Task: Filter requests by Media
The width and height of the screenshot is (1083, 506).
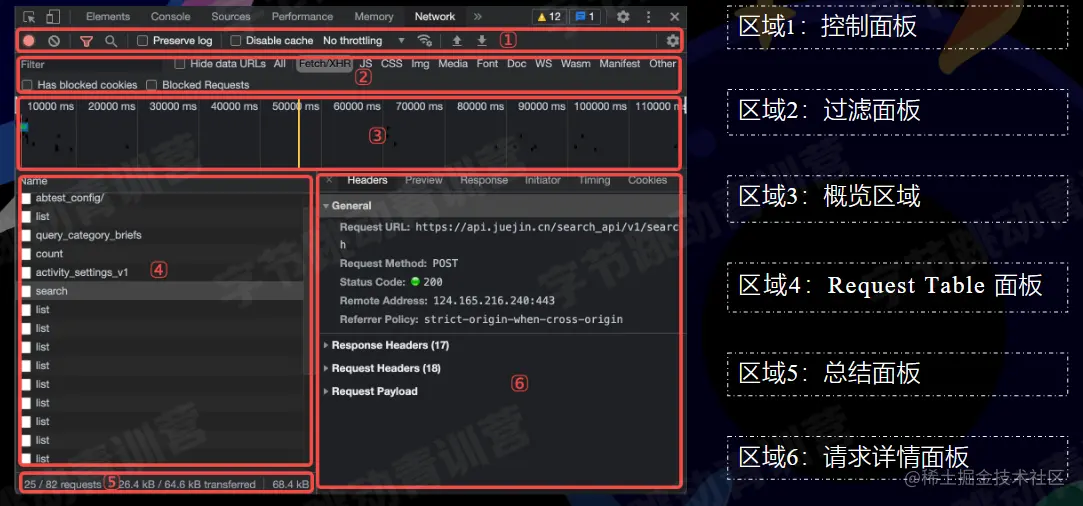Action: point(453,64)
